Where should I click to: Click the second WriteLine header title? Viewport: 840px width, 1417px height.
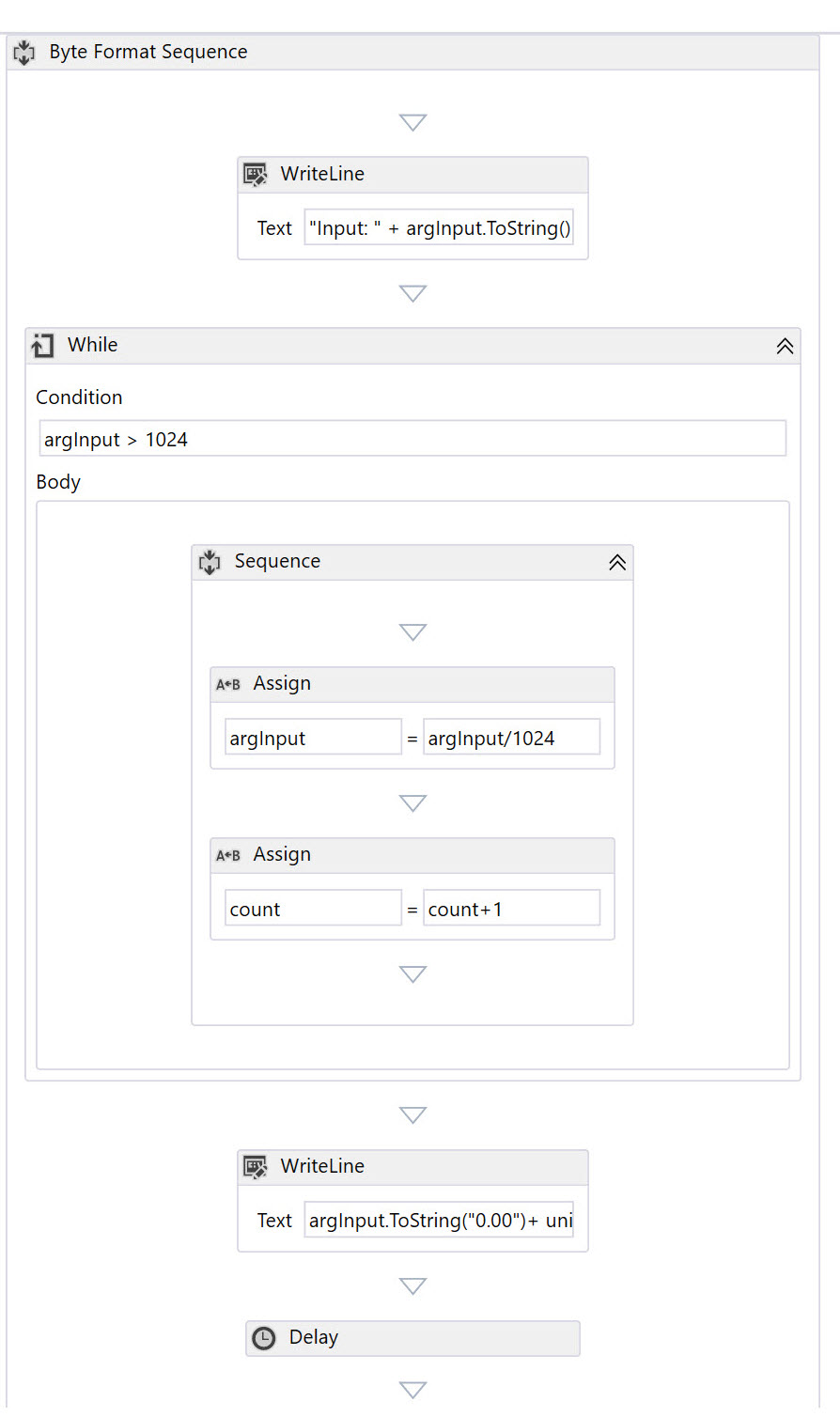coord(322,1166)
